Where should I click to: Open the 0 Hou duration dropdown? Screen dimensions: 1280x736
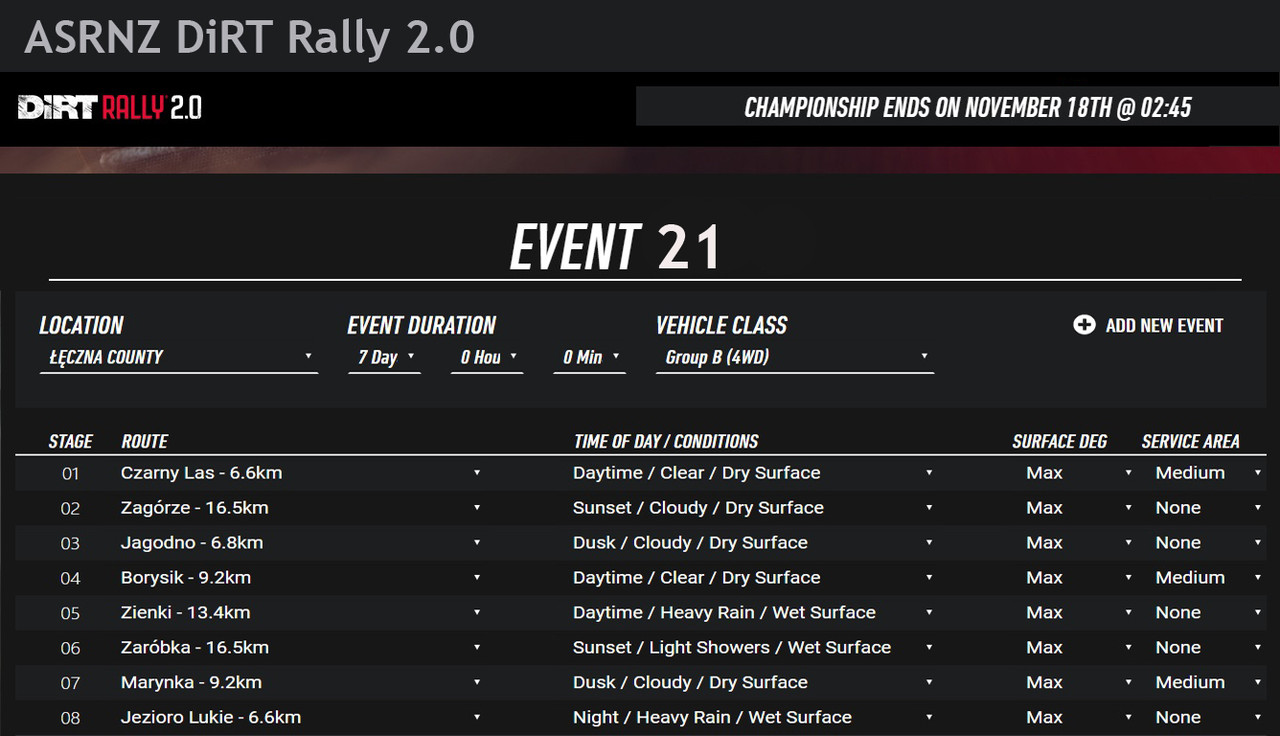[x=487, y=358]
